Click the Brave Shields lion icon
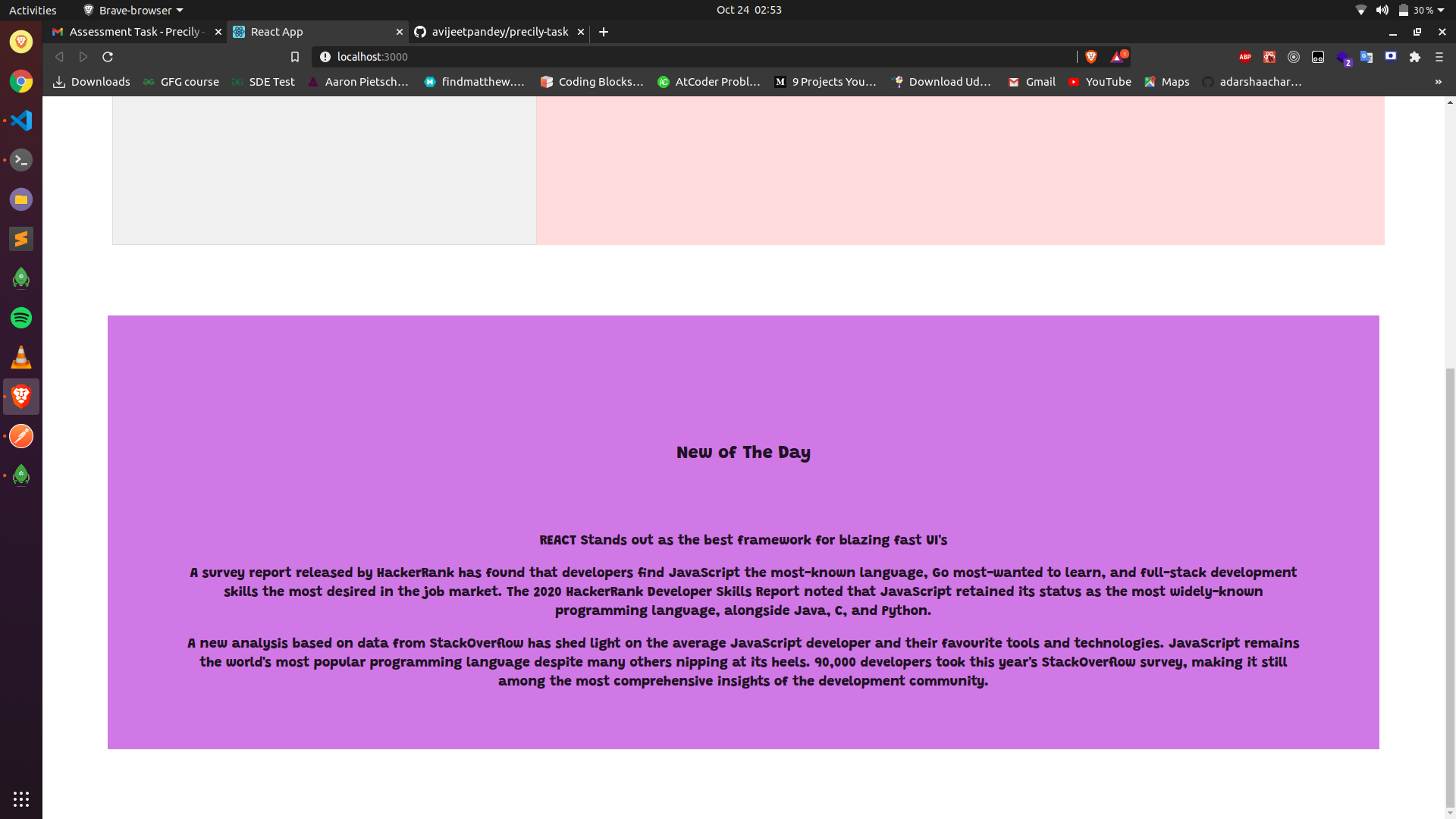Image resolution: width=1456 pixels, height=819 pixels. [x=1091, y=57]
